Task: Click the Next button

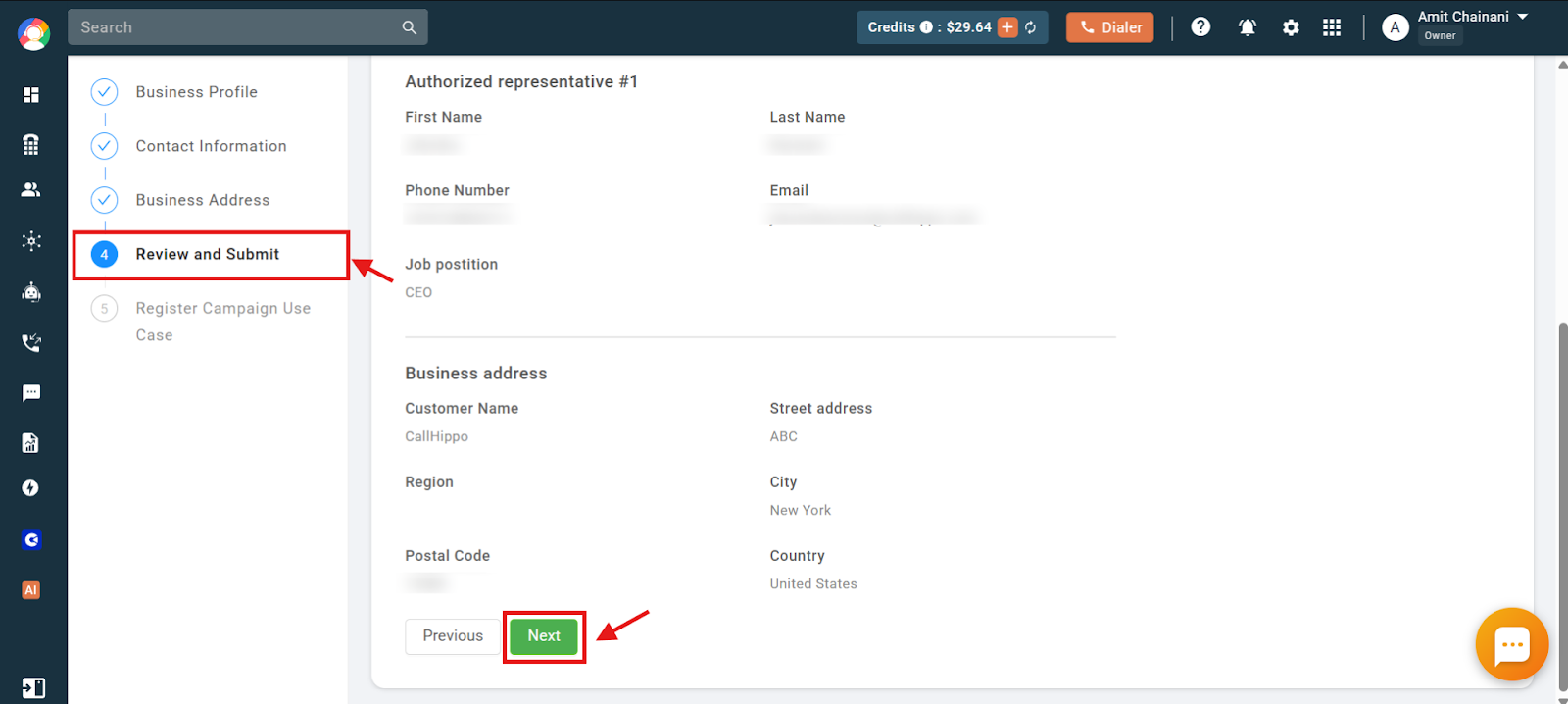Action: [544, 636]
